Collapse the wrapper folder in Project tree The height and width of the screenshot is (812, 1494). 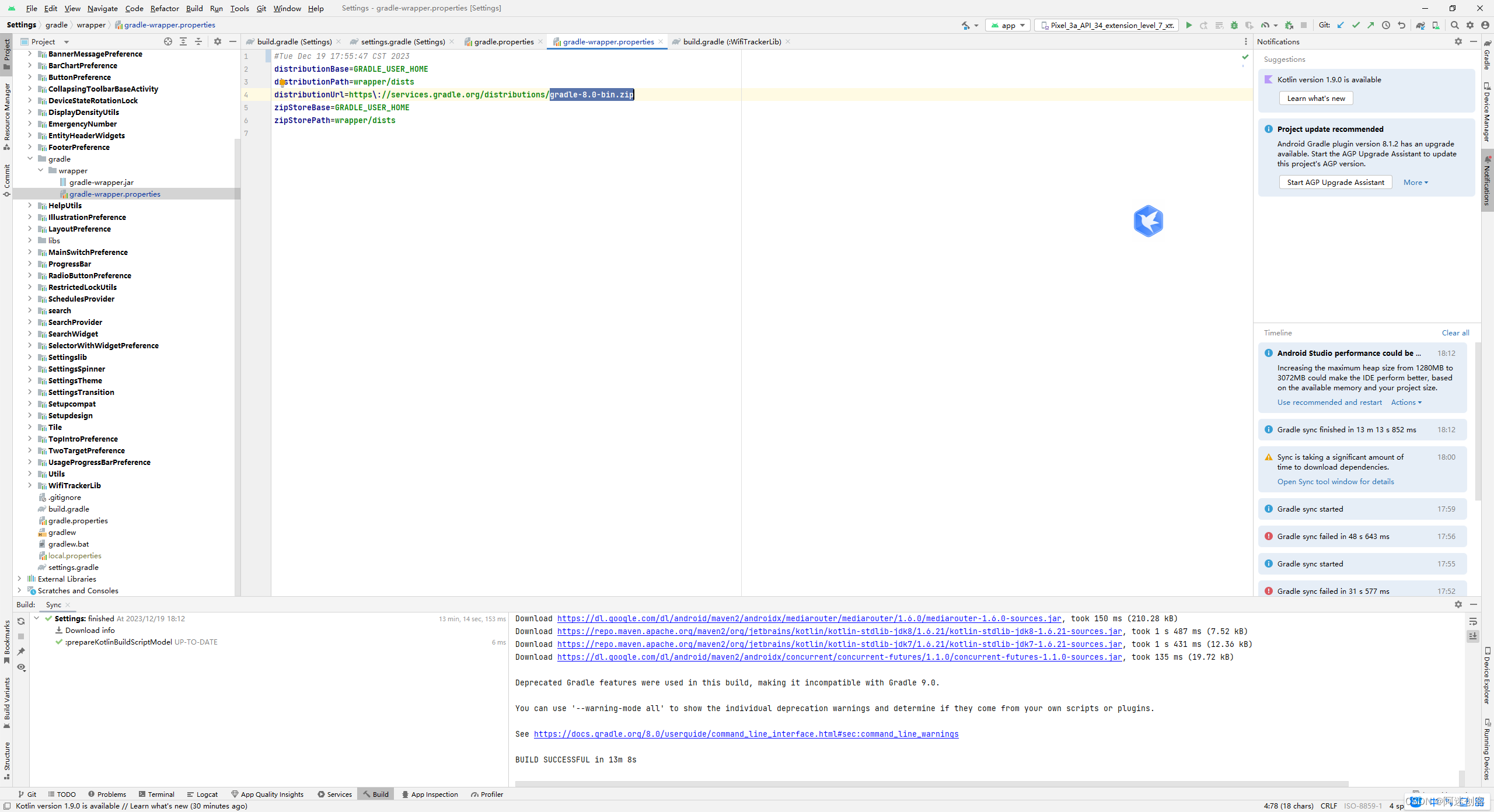pyautogui.click(x=40, y=170)
